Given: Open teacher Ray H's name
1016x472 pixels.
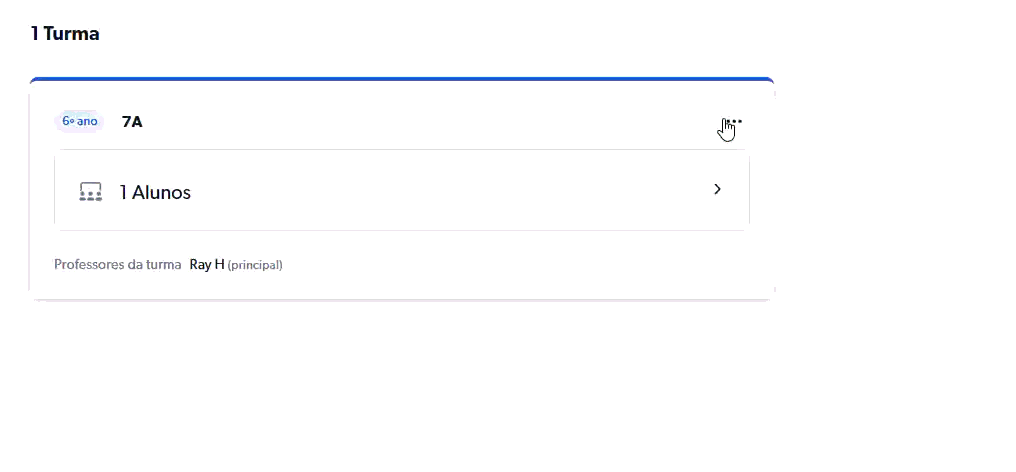Looking at the screenshot, I should coord(206,265).
